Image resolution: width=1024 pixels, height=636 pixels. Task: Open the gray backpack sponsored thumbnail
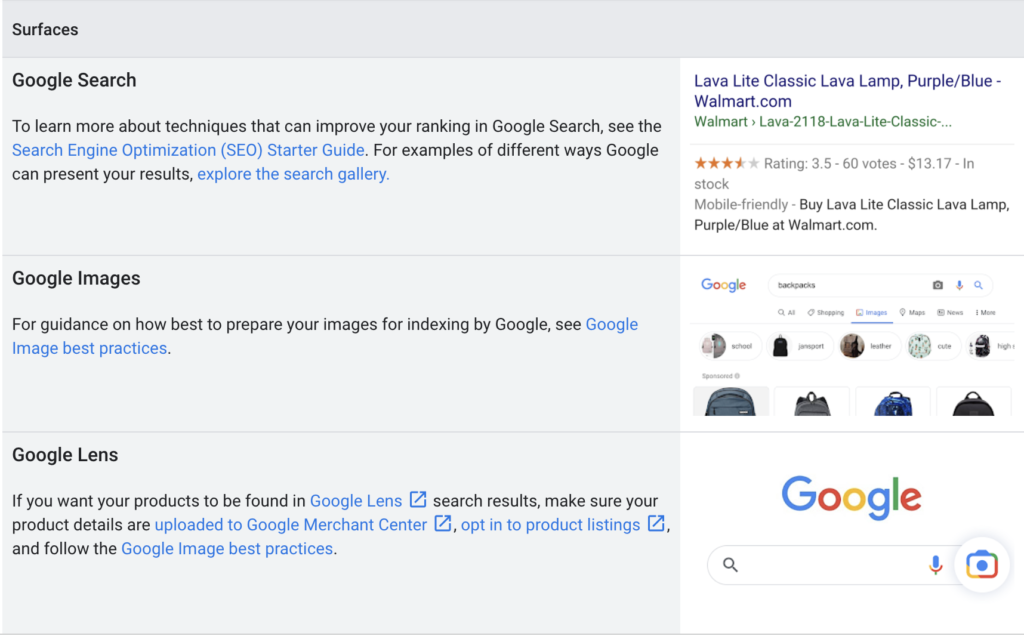pyautogui.click(x=812, y=401)
